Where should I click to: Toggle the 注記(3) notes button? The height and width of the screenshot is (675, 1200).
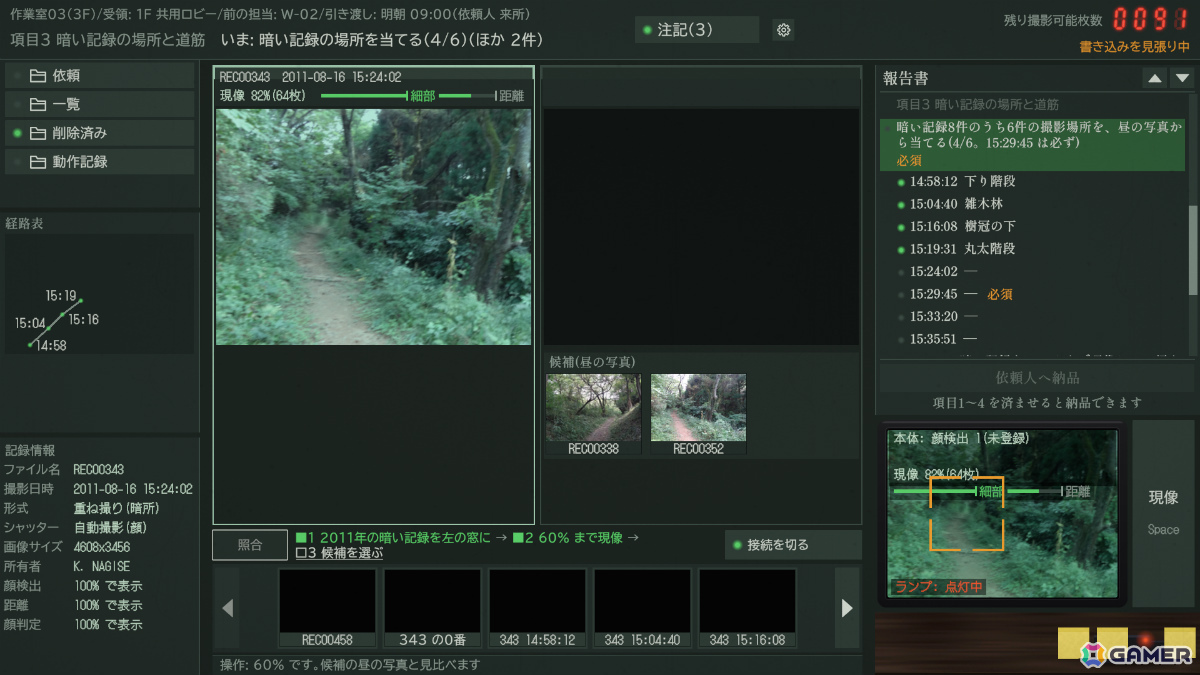(697, 30)
